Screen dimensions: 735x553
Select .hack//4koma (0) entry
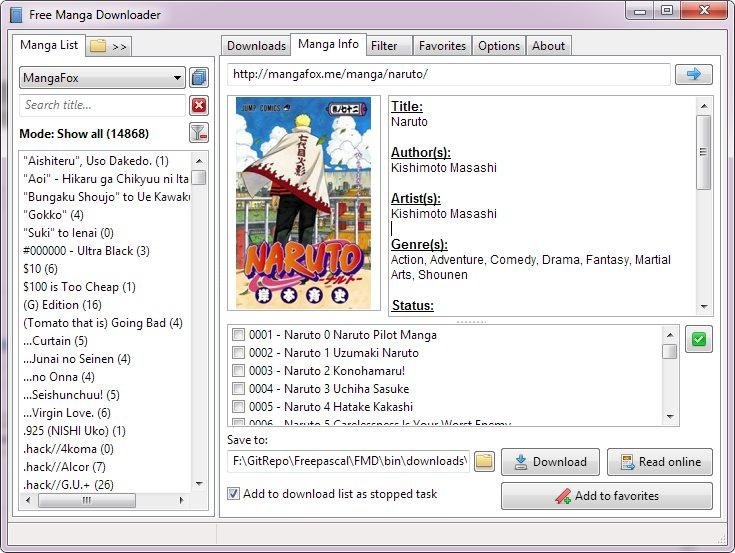[68, 449]
